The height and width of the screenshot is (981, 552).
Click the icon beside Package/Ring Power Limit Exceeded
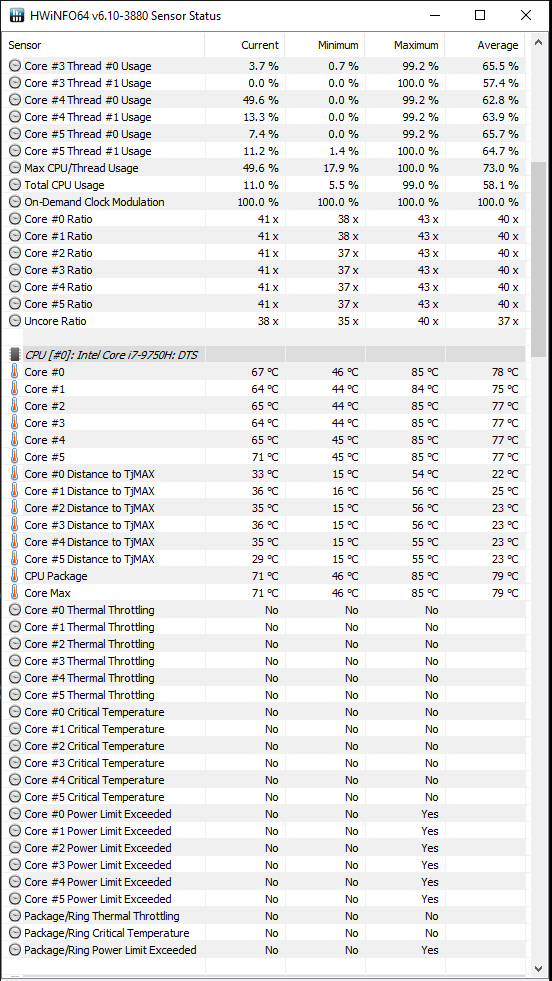[x=15, y=950]
